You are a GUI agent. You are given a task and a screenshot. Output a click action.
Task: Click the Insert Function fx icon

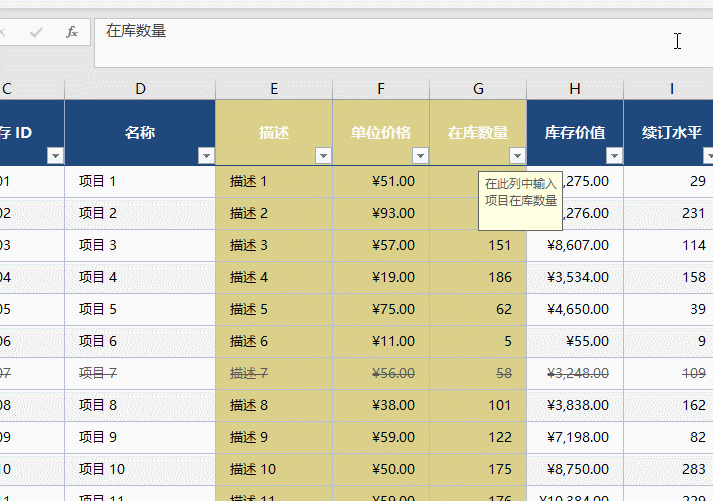click(x=72, y=32)
